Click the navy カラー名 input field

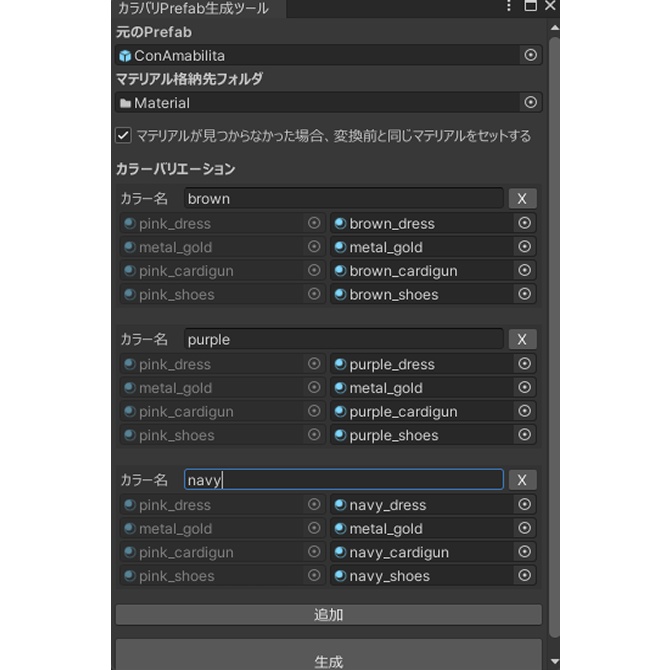[344, 479]
